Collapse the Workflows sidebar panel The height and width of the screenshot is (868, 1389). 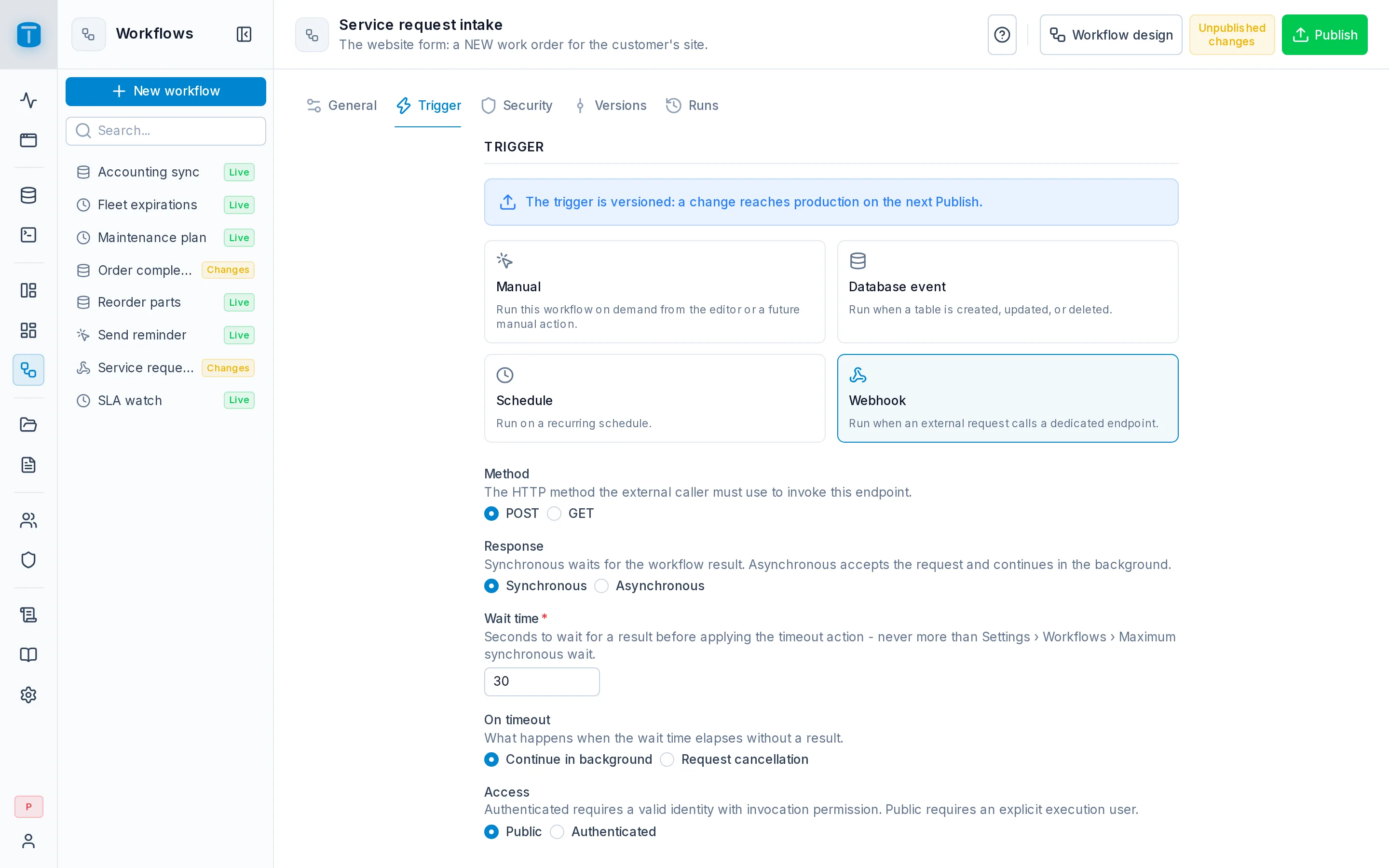(x=244, y=34)
